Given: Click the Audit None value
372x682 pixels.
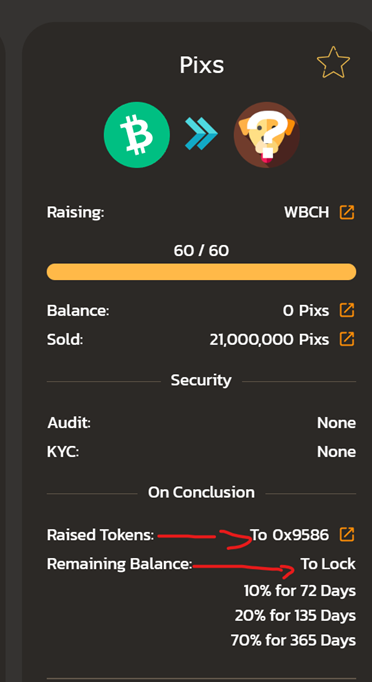Looking at the screenshot, I should click(x=336, y=423).
